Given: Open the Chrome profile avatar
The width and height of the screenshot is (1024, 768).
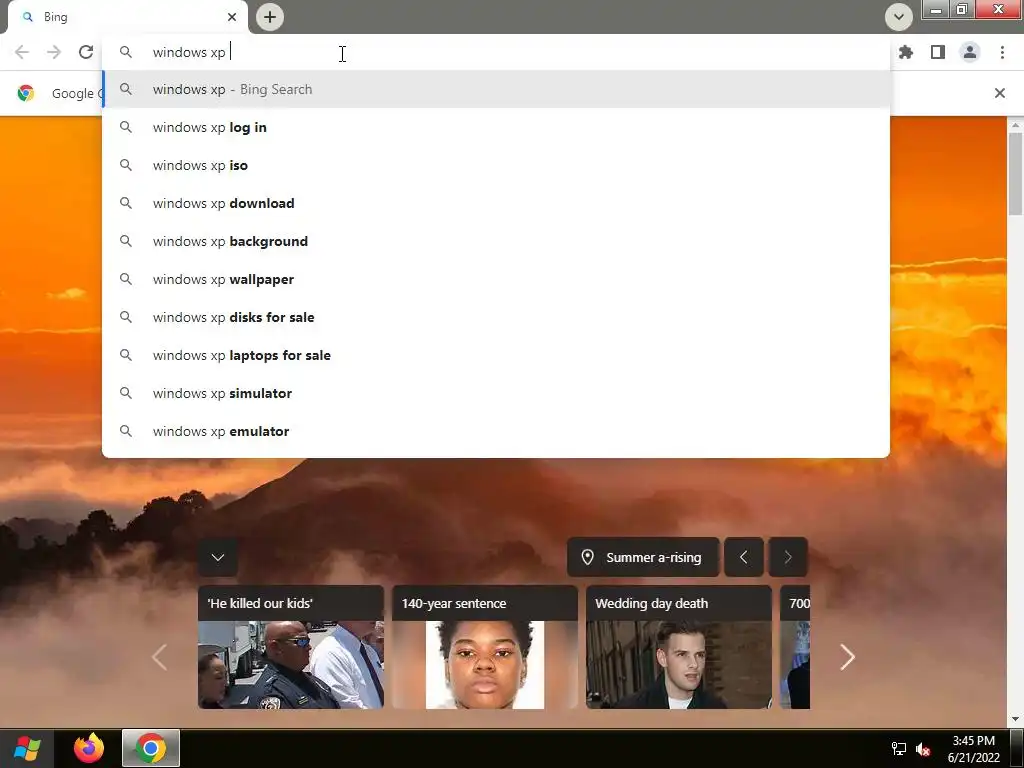Looking at the screenshot, I should pyautogui.click(x=970, y=52).
